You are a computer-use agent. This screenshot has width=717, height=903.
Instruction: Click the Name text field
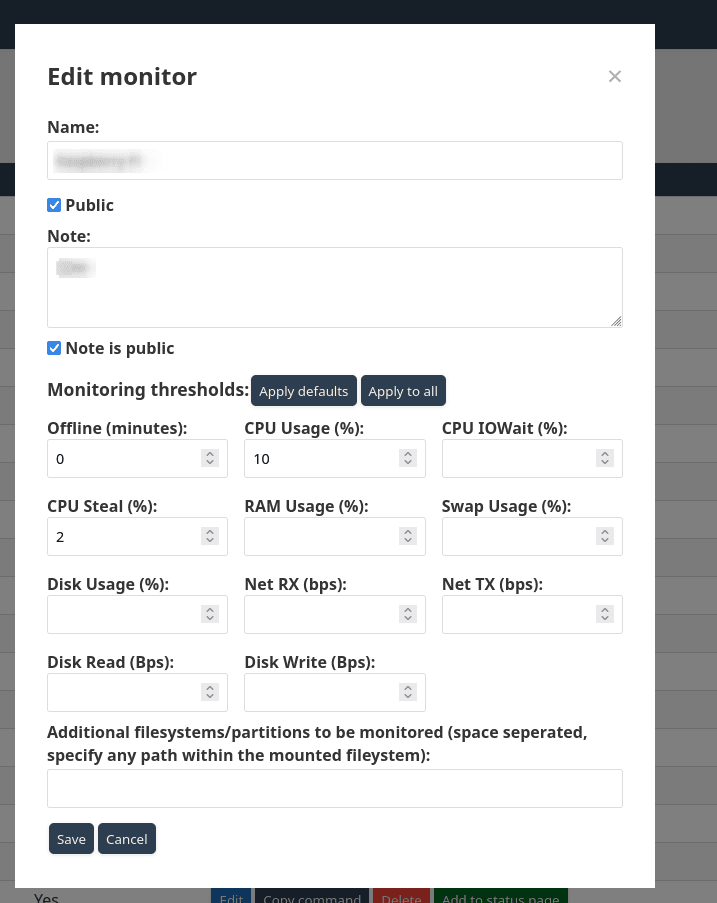click(334, 160)
